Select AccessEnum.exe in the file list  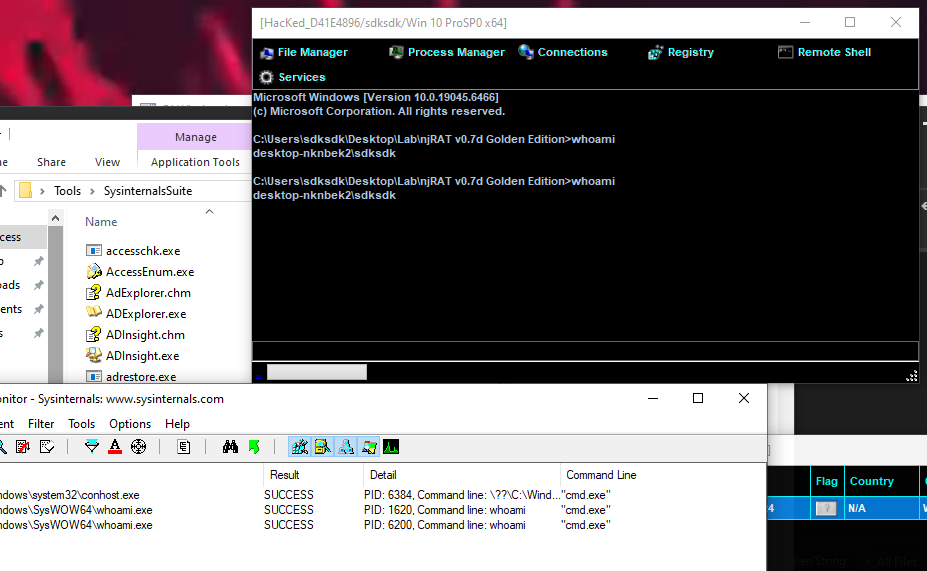click(150, 272)
